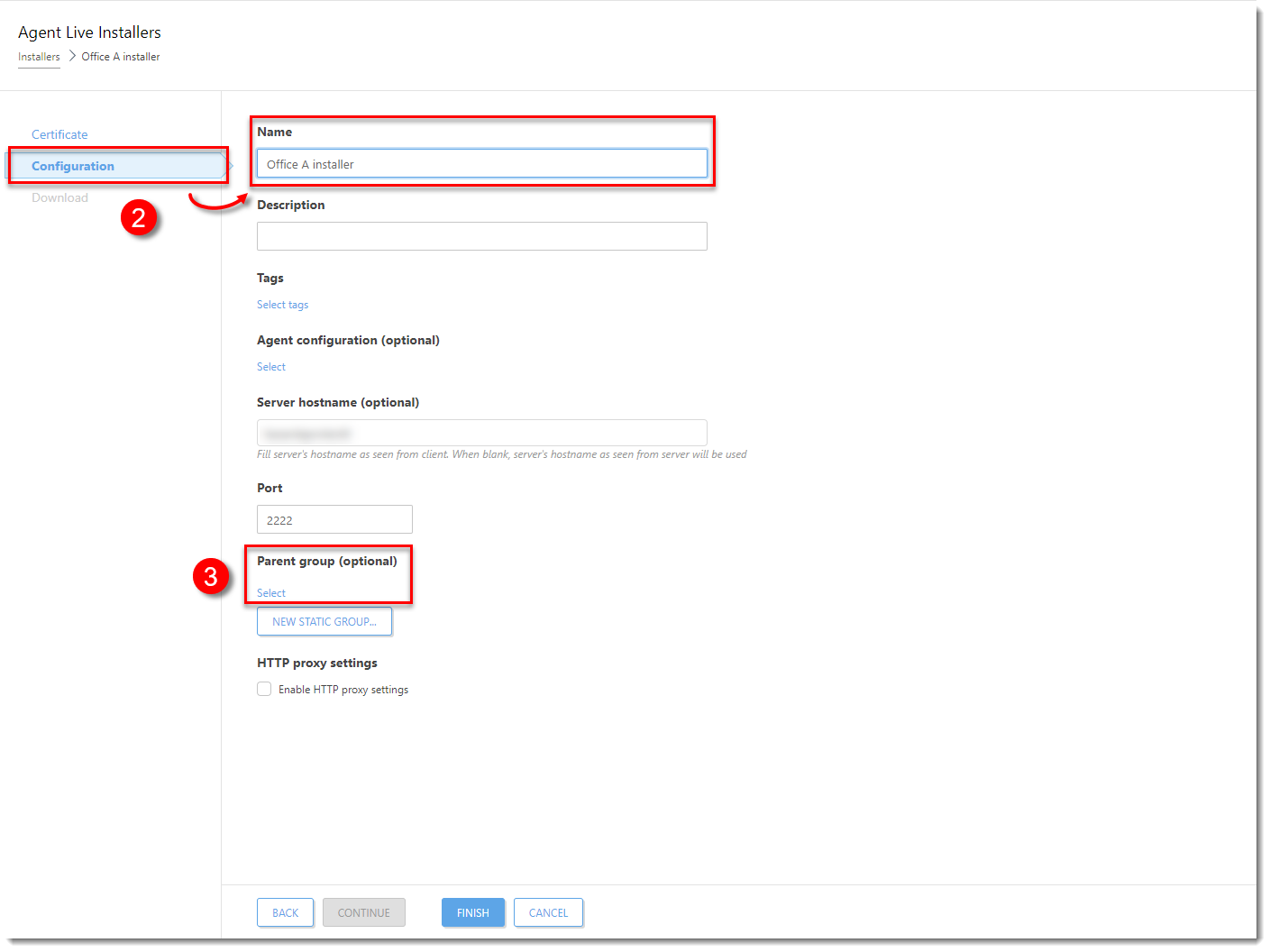Click the Office A installer breadcrumb
Screen dimensions: 1270x952
pos(121,57)
